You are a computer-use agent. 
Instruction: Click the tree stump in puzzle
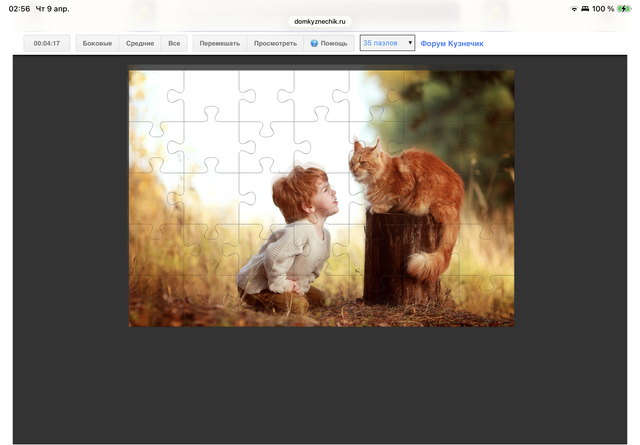(400, 258)
